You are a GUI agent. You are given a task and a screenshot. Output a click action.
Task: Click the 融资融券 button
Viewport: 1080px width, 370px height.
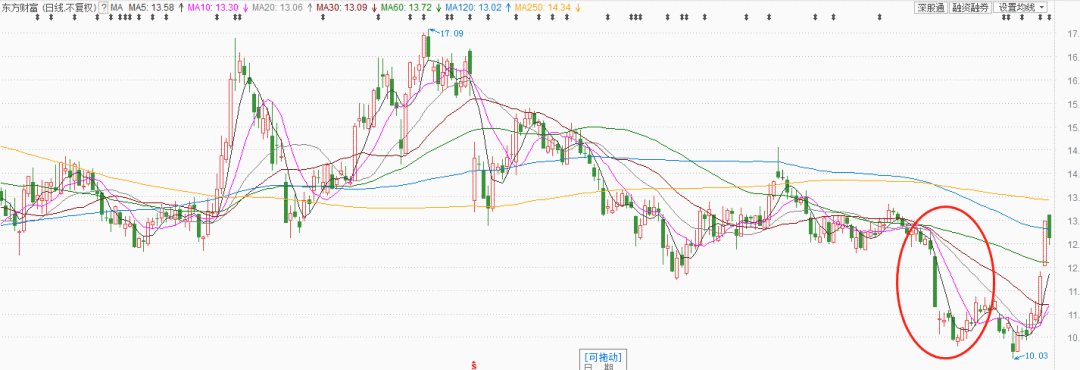(969, 8)
